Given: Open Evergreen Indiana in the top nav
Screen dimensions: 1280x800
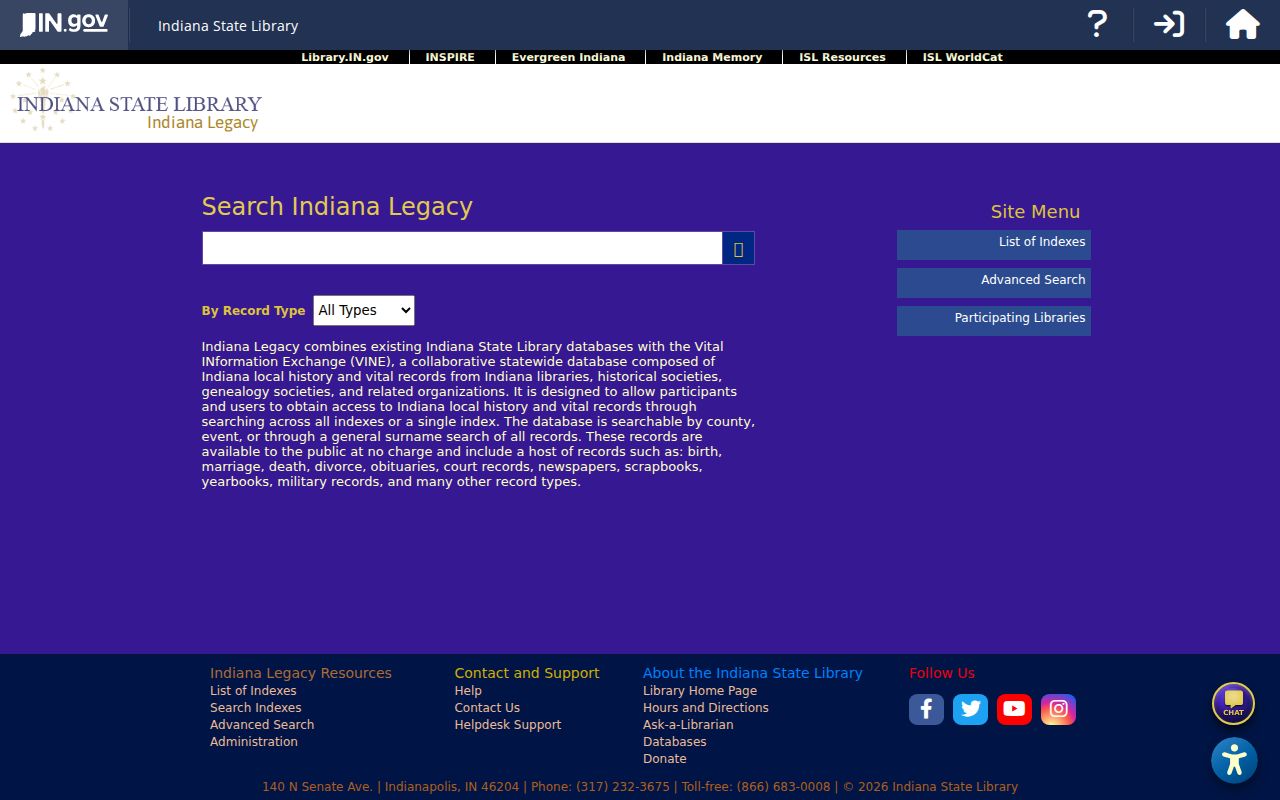Looking at the screenshot, I should (568, 57).
